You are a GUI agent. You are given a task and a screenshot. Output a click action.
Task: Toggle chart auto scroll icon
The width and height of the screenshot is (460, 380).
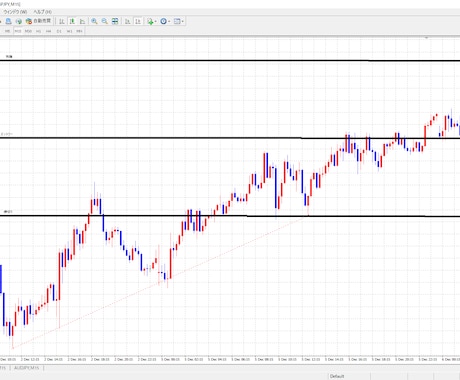[128, 21]
